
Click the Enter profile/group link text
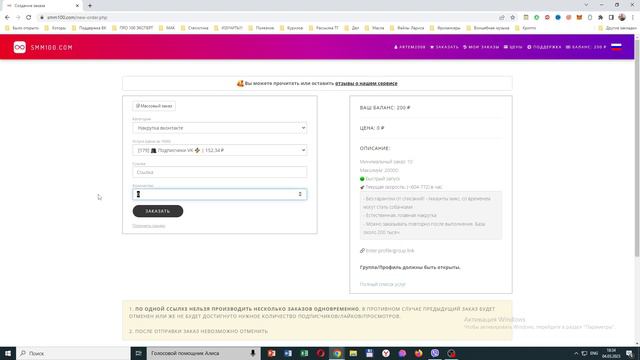390,251
